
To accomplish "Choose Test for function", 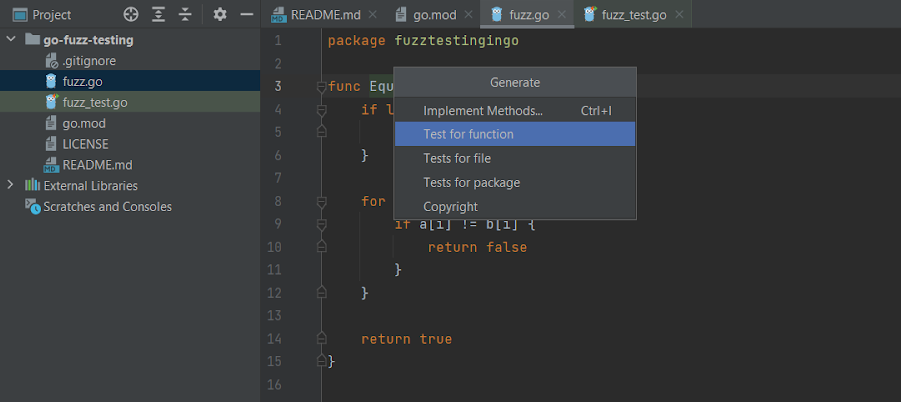I will point(515,134).
